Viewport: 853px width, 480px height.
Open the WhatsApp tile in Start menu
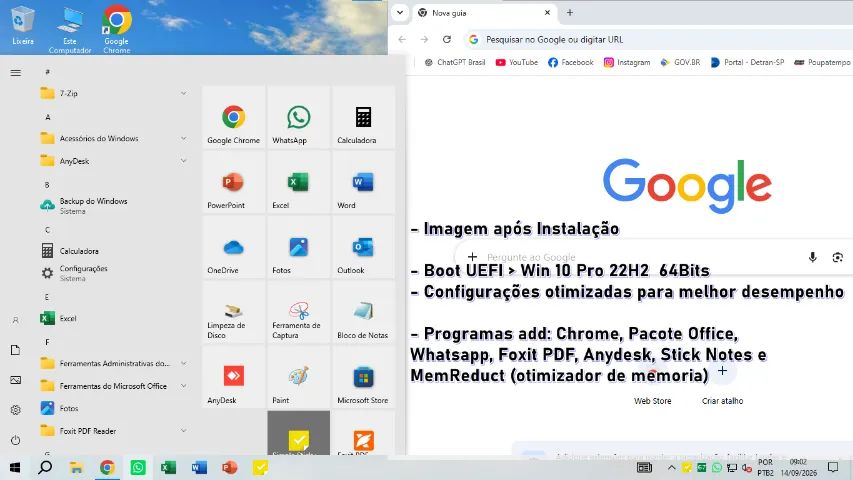[298, 117]
